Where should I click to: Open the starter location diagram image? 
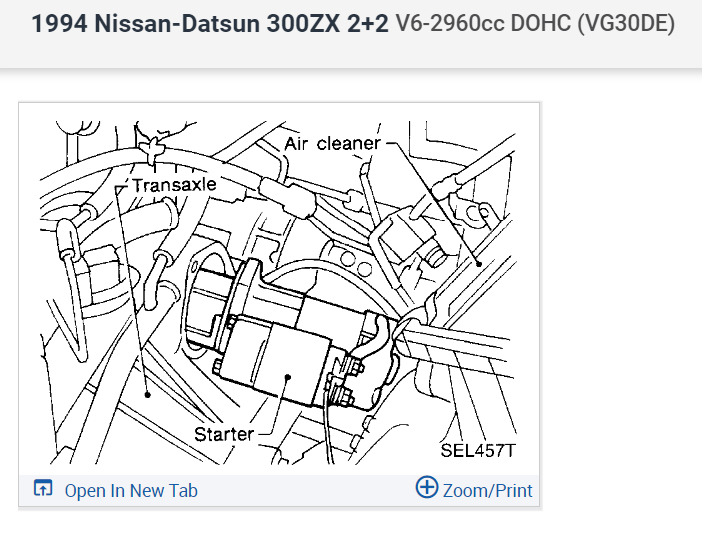[279, 292]
